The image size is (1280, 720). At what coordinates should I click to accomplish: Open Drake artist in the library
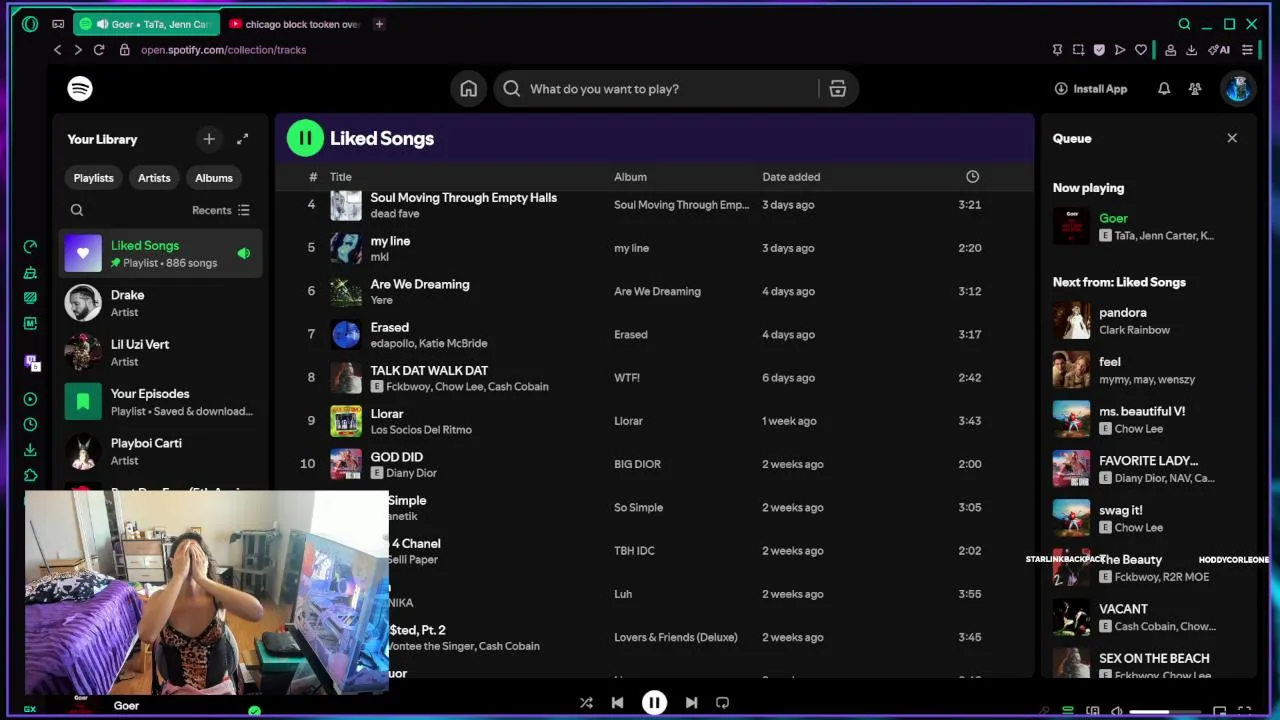(160, 303)
